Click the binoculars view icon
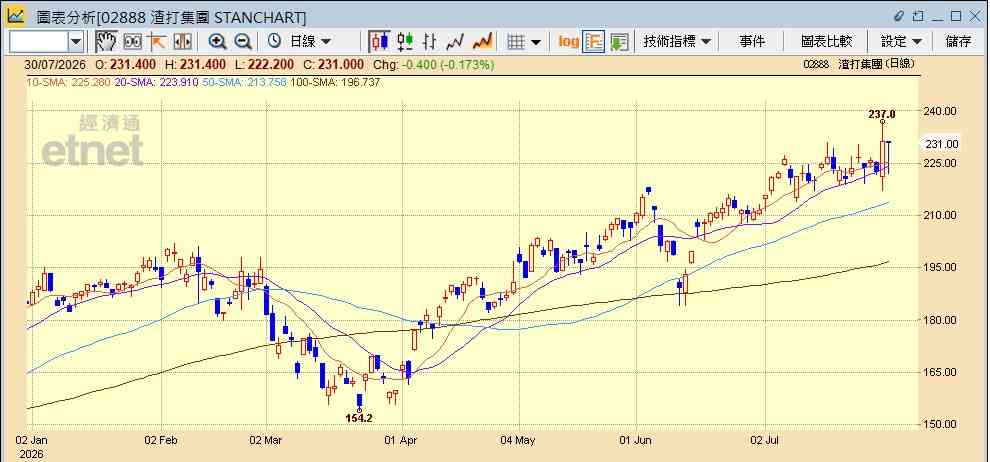The image size is (990, 462). coord(133,42)
